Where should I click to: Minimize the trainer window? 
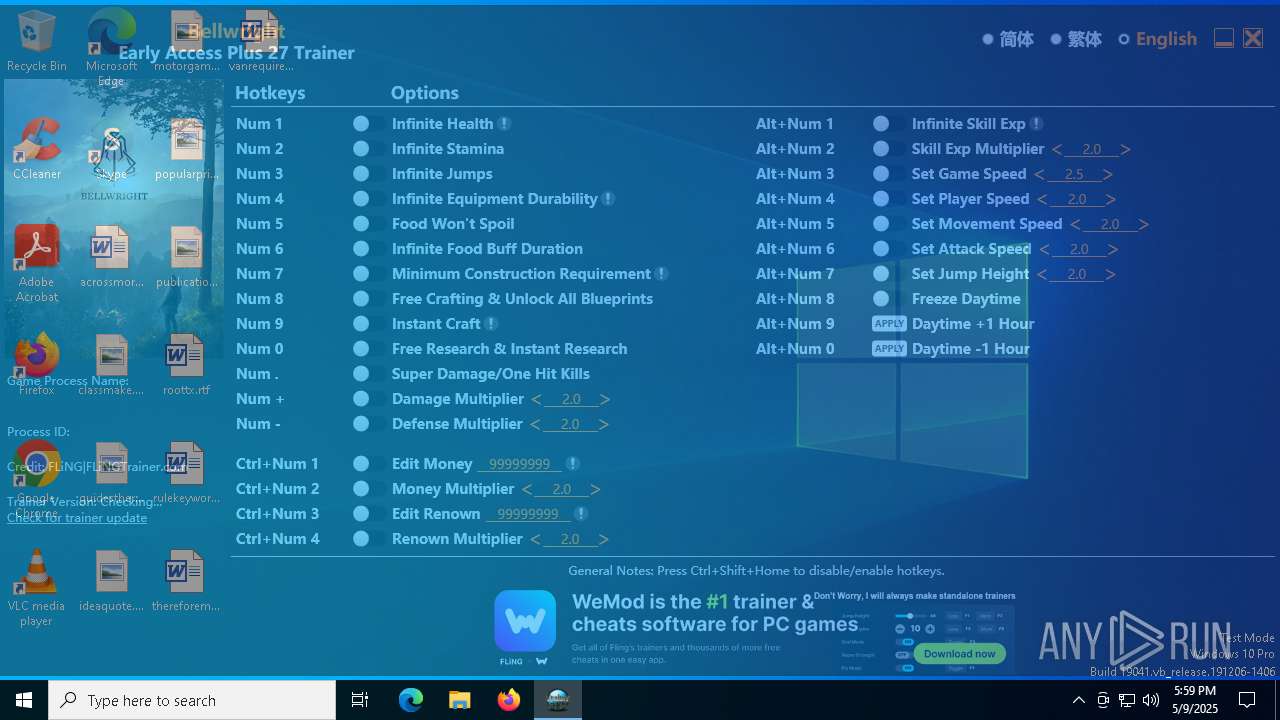[x=1223, y=39]
